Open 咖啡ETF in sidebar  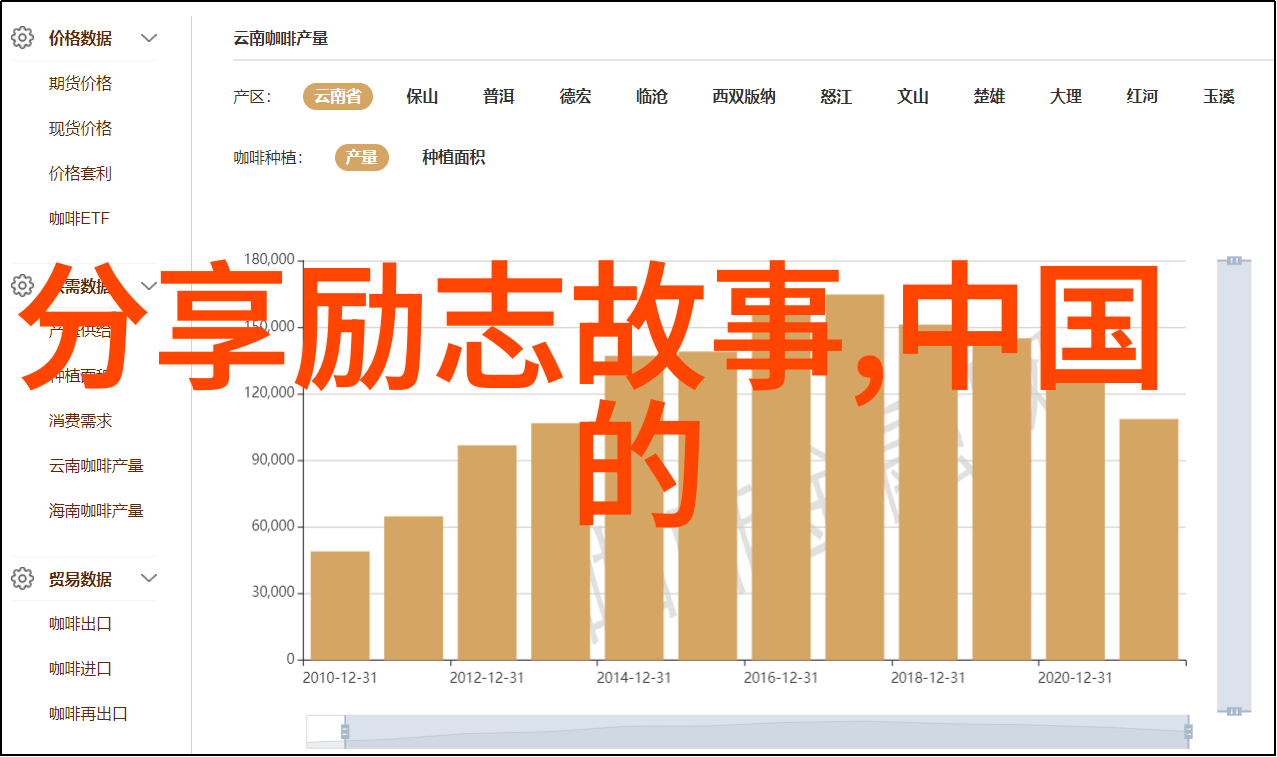(80, 218)
